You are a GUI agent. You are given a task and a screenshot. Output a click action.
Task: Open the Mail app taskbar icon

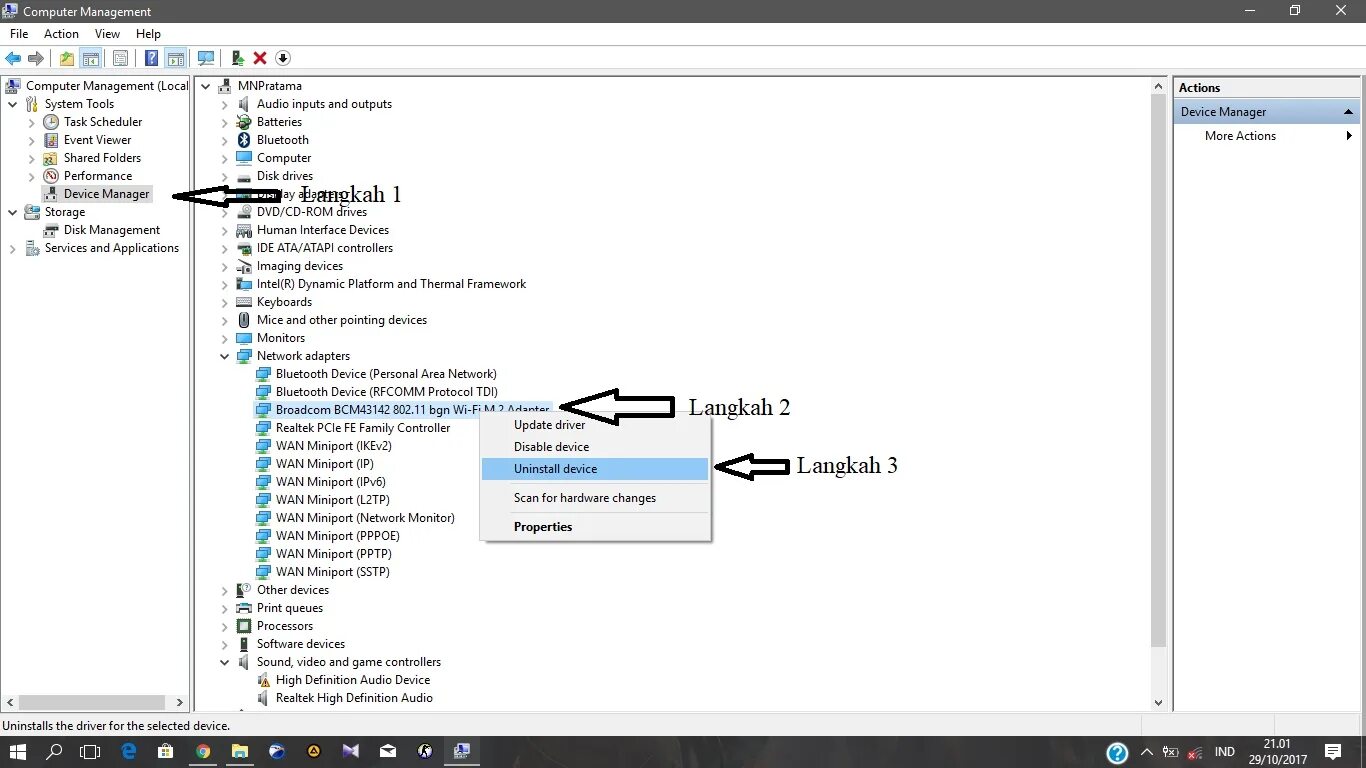click(x=388, y=751)
